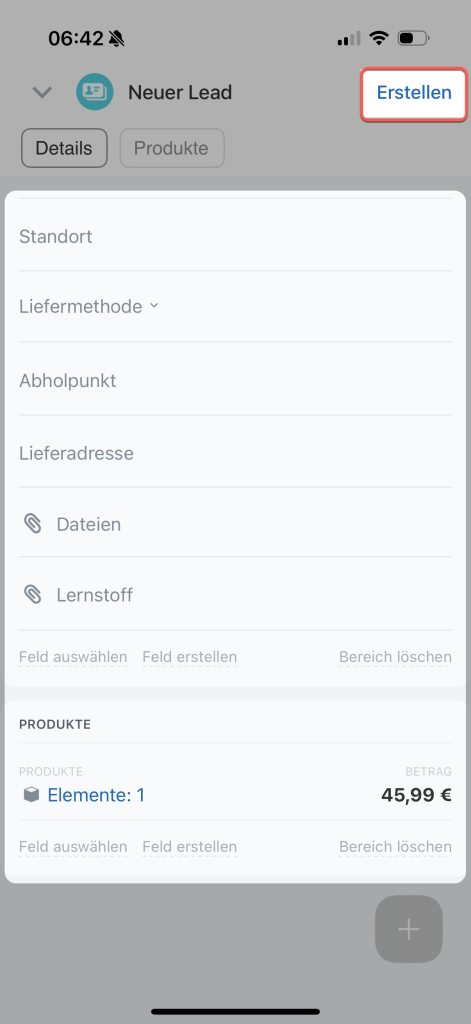Tap Bereich löschen under Lernstoff
471x1024 pixels.
coord(395,656)
